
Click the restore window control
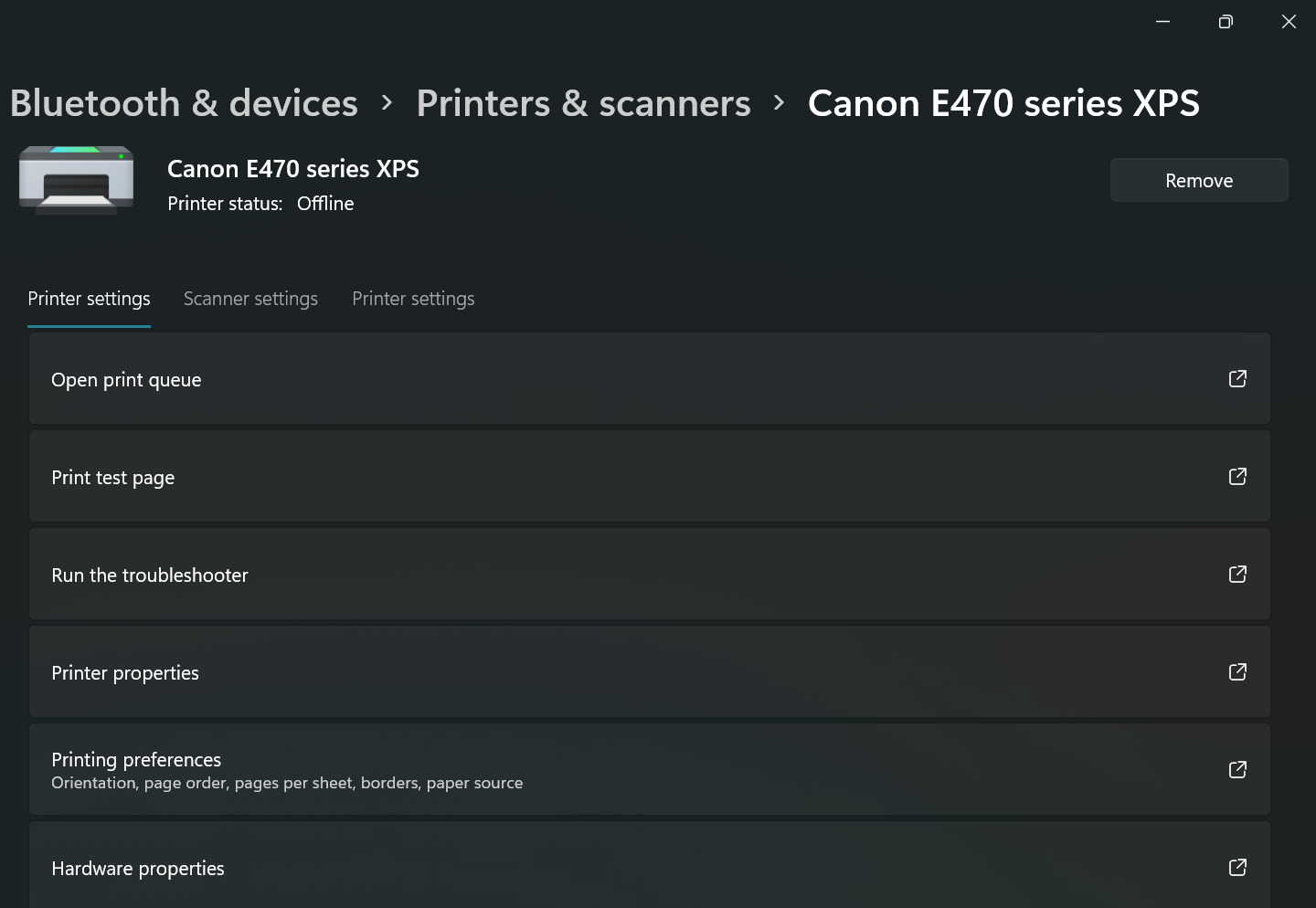coord(1226,21)
